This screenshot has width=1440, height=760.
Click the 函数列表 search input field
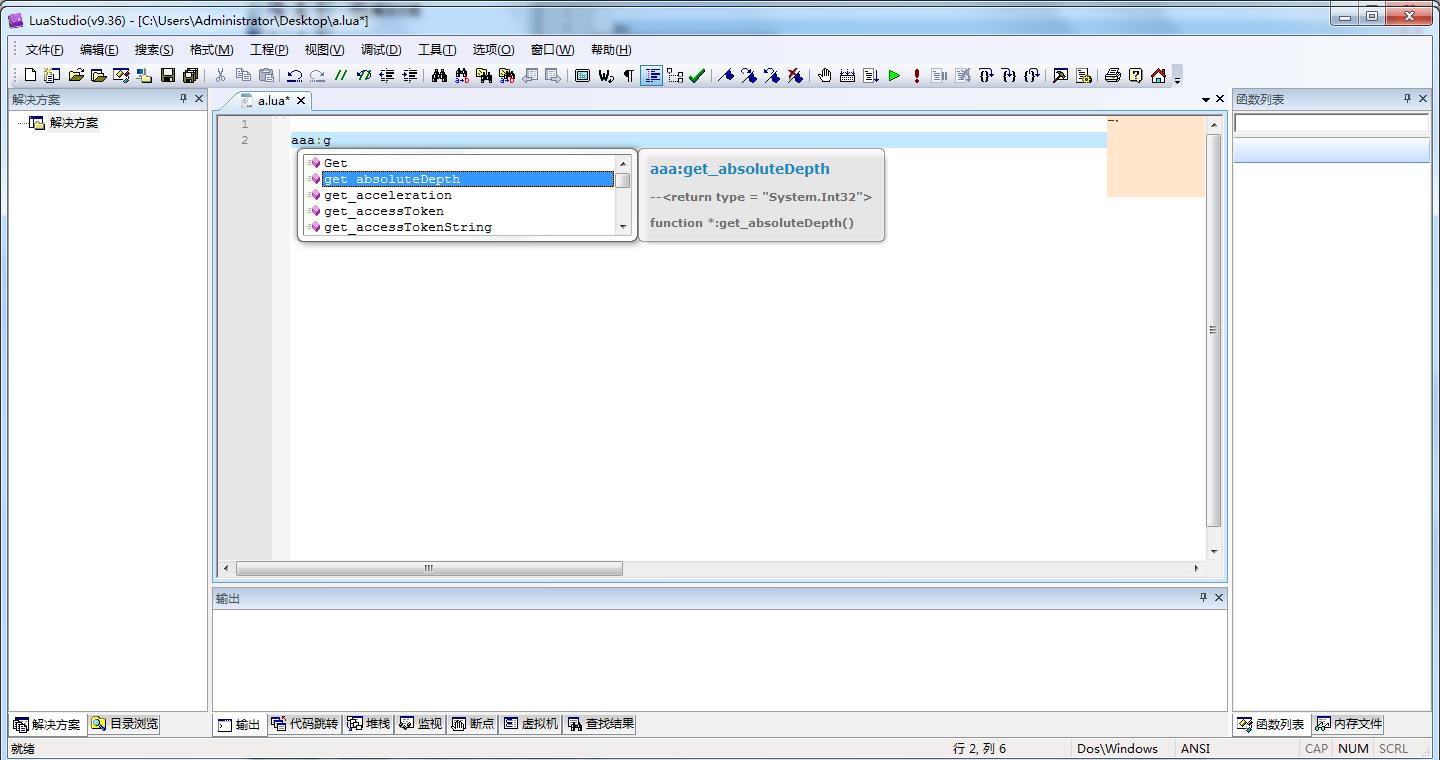click(1331, 123)
